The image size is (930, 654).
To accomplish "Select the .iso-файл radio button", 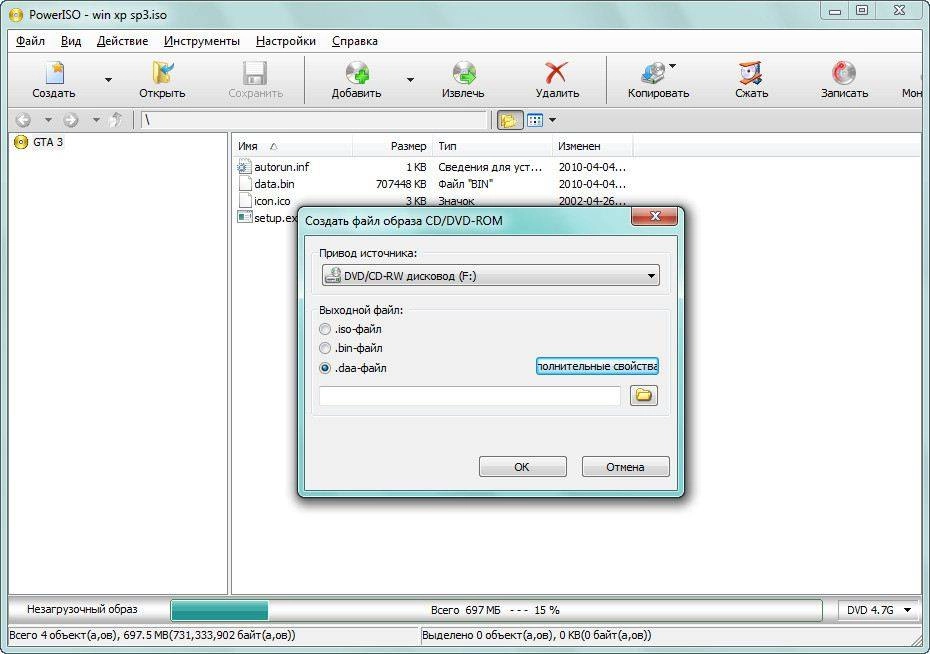I will pyautogui.click(x=324, y=329).
